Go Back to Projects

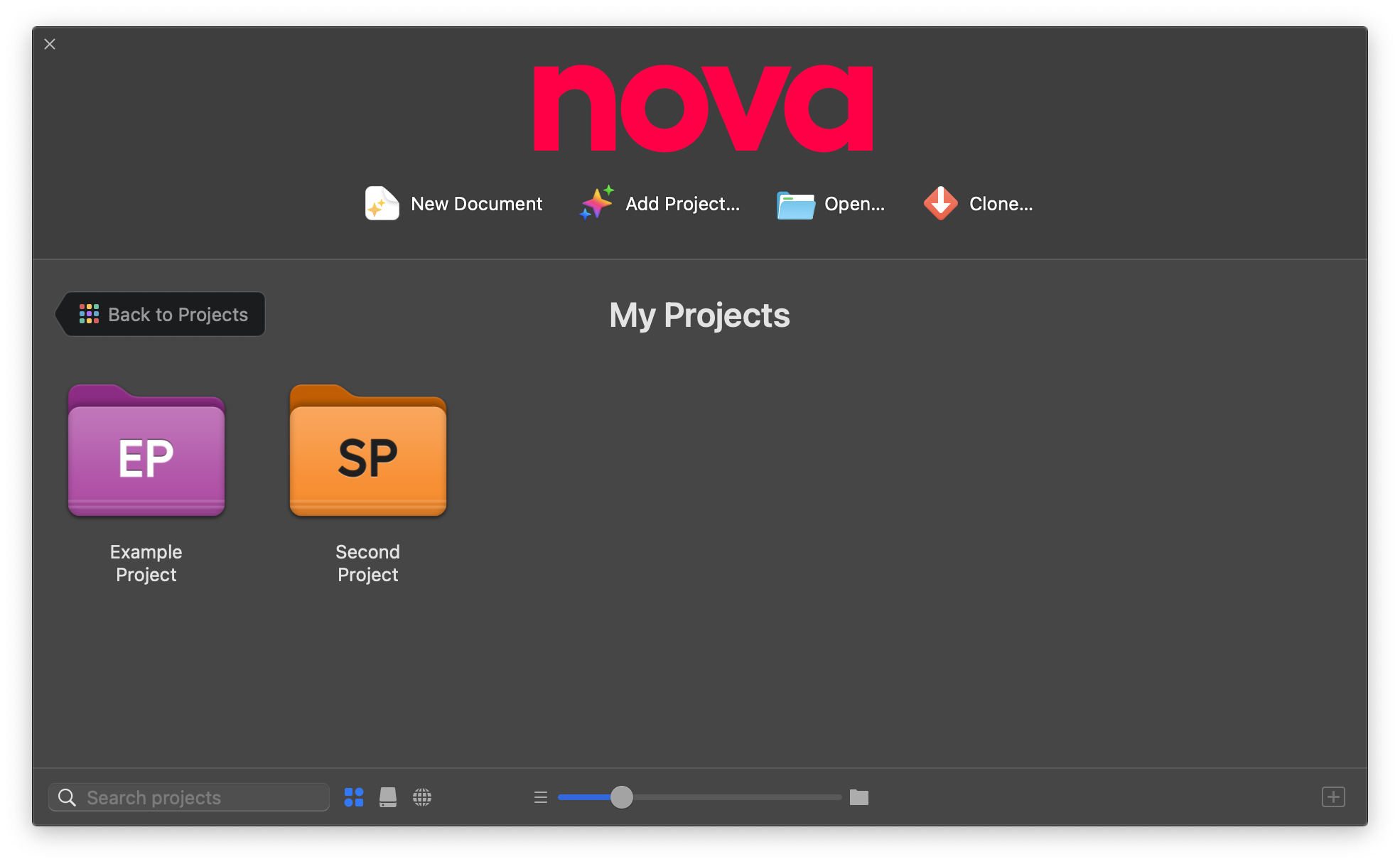click(x=161, y=314)
